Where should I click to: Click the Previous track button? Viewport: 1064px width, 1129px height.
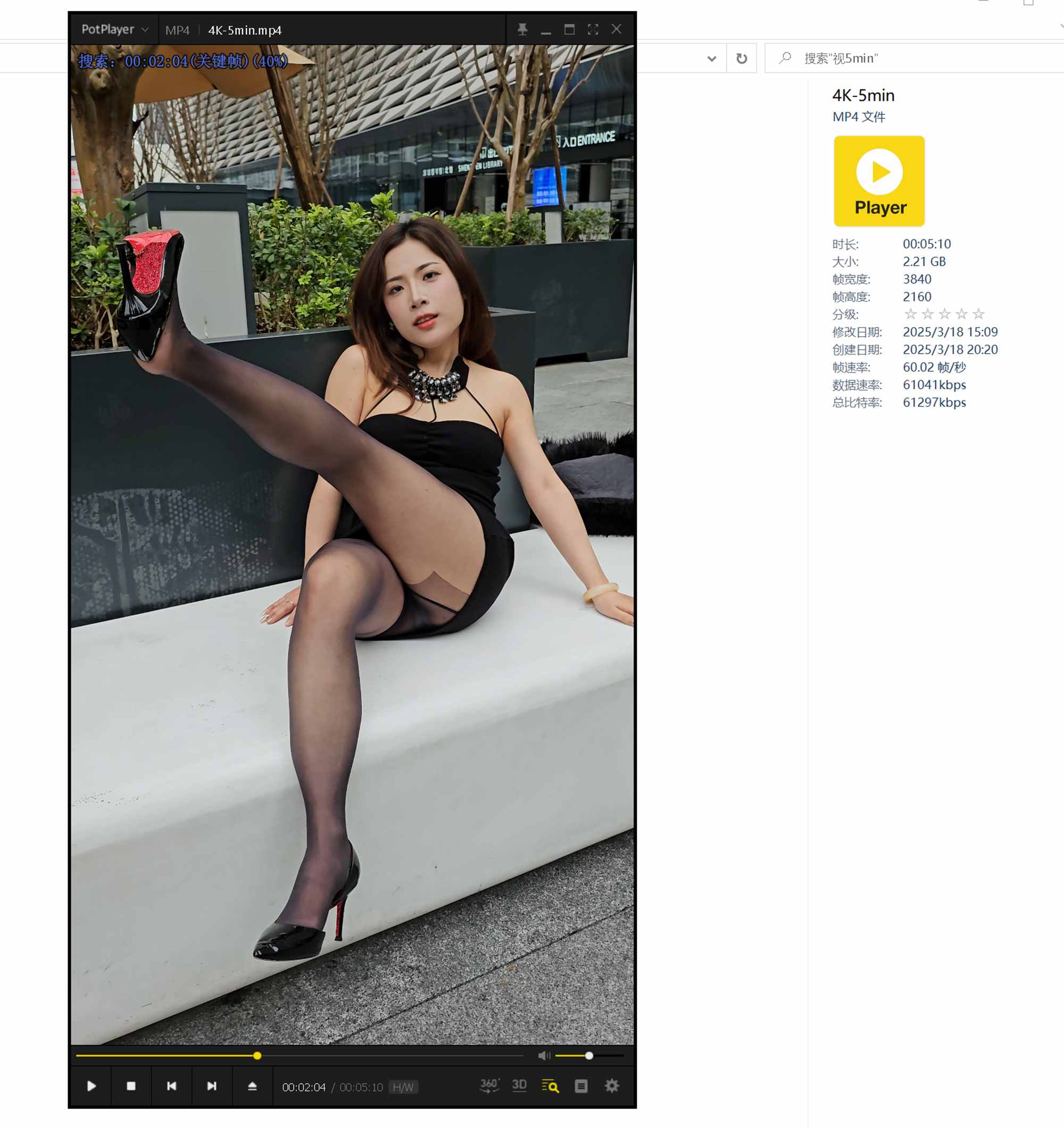coord(171,1086)
